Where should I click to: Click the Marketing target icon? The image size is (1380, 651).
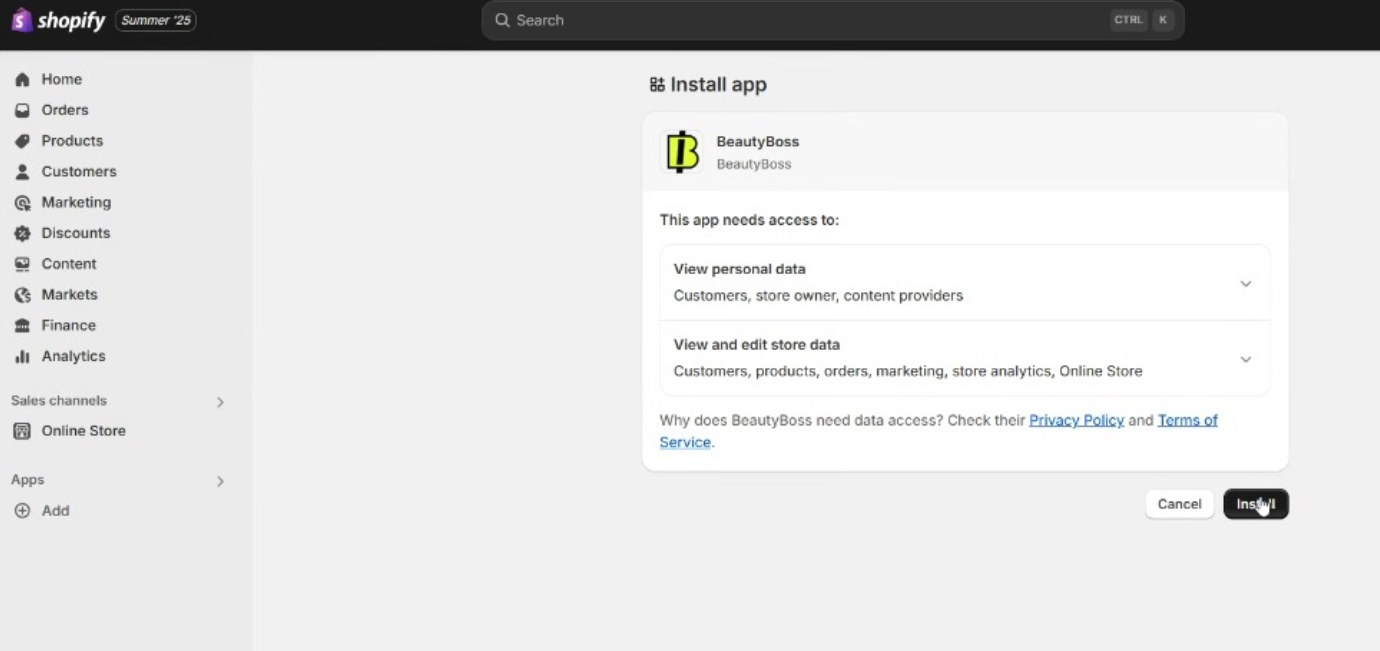(22, 203)
